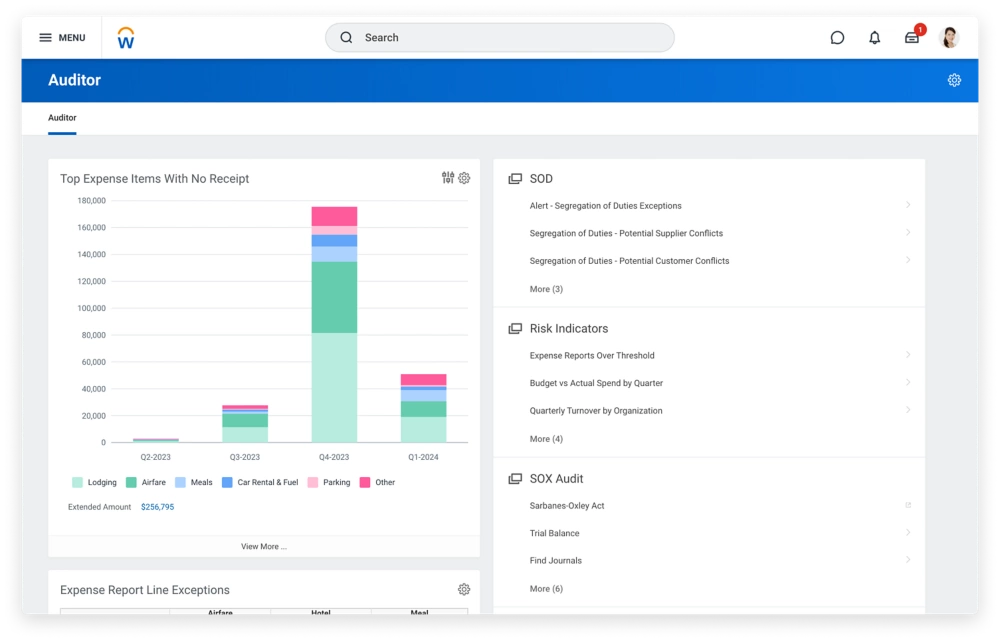Image resolution: width=1000 pixels, height=642 pixels.
Task: Click View More below the chart
Action: click(264, 547)
